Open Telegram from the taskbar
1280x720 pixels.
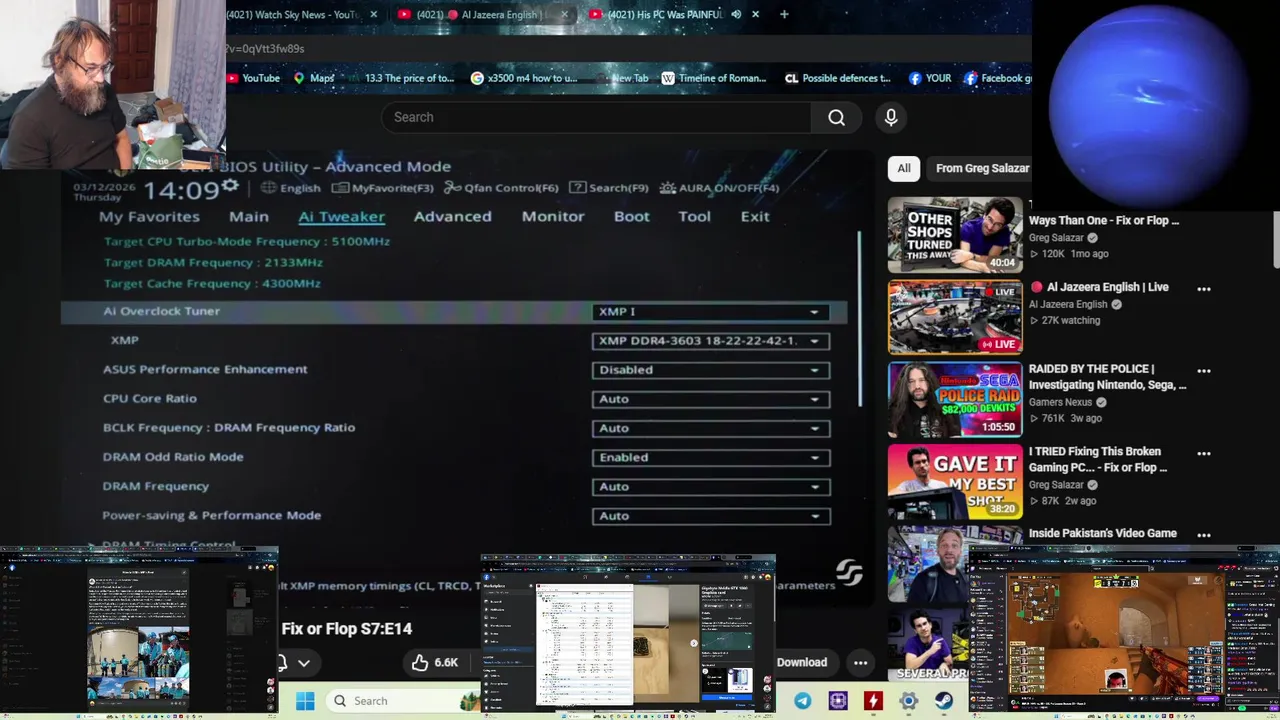point(803,701)
